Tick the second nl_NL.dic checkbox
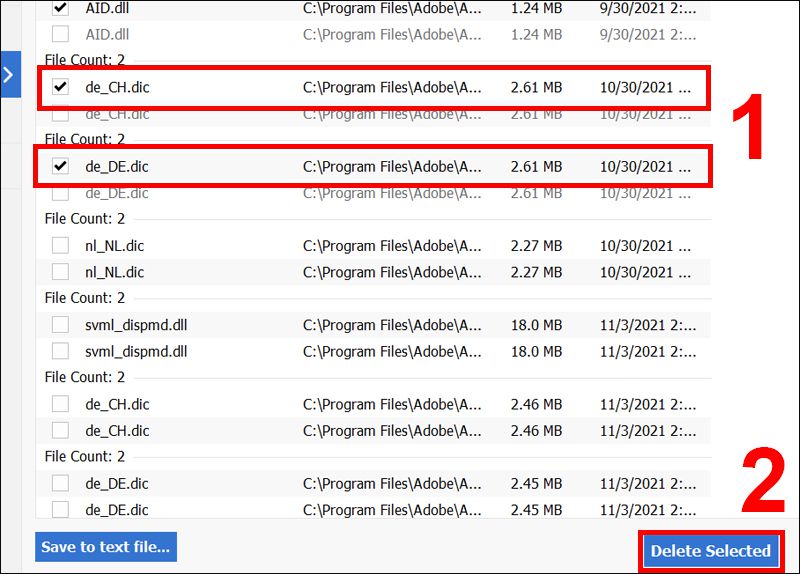This screenshot has width=800, height=574. point(61,272)
